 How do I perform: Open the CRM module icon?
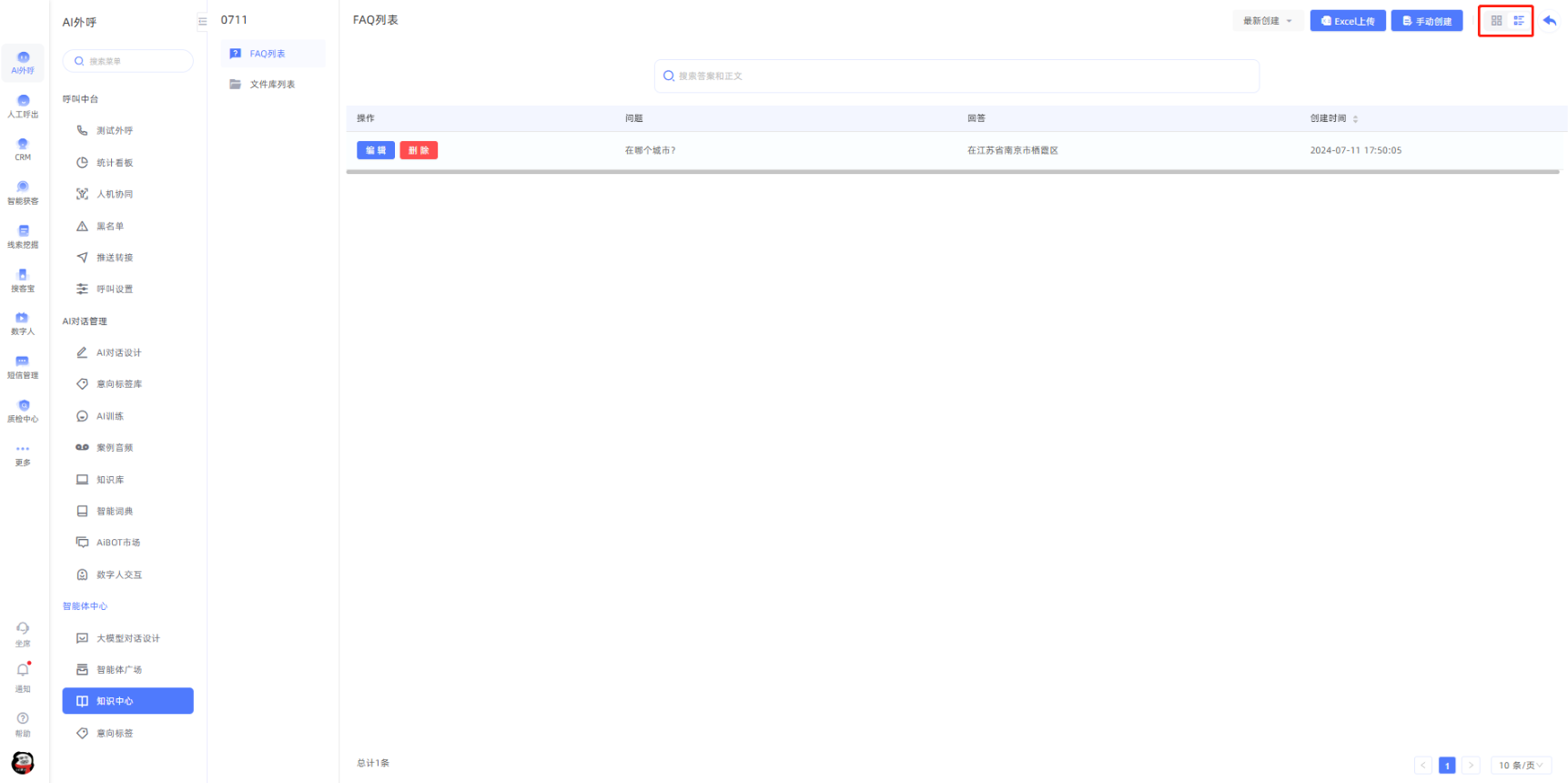click(23, 148)
